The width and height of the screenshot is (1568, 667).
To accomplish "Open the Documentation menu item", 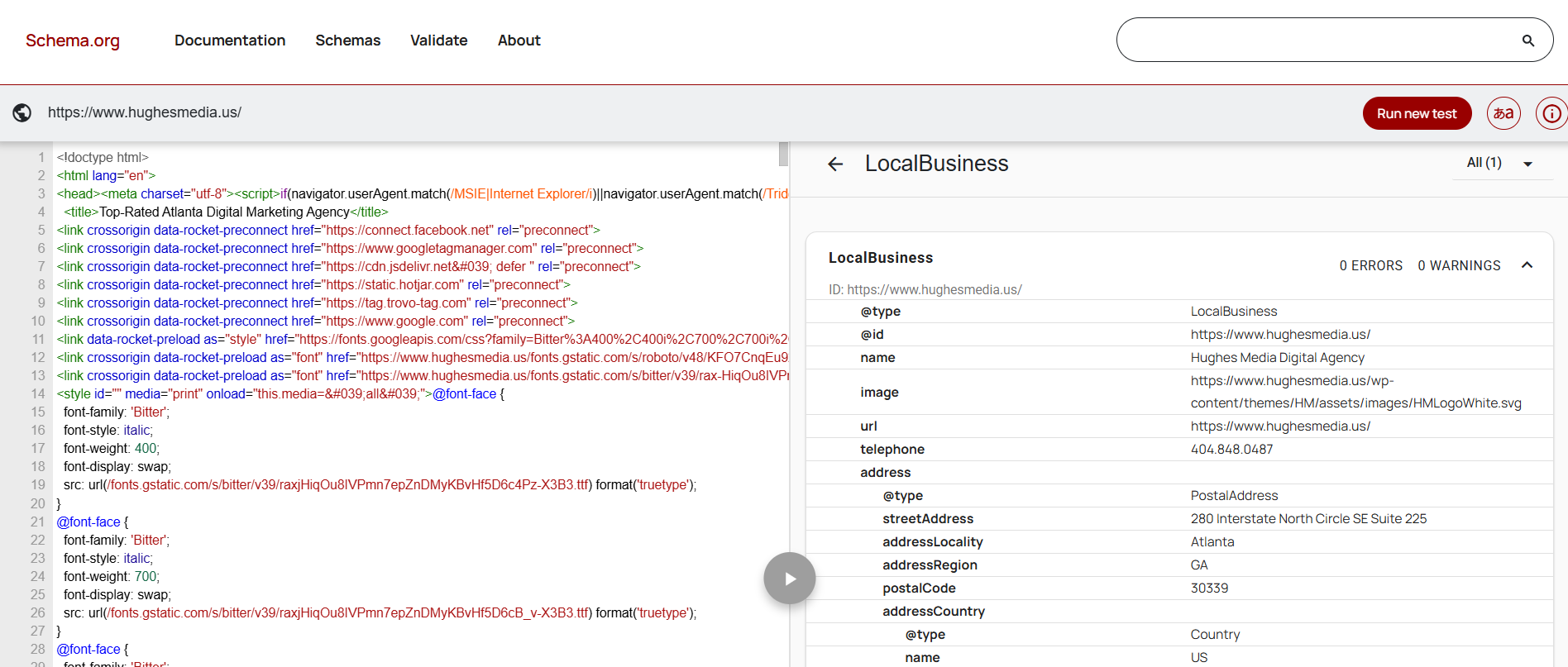I will coord(230,40).
